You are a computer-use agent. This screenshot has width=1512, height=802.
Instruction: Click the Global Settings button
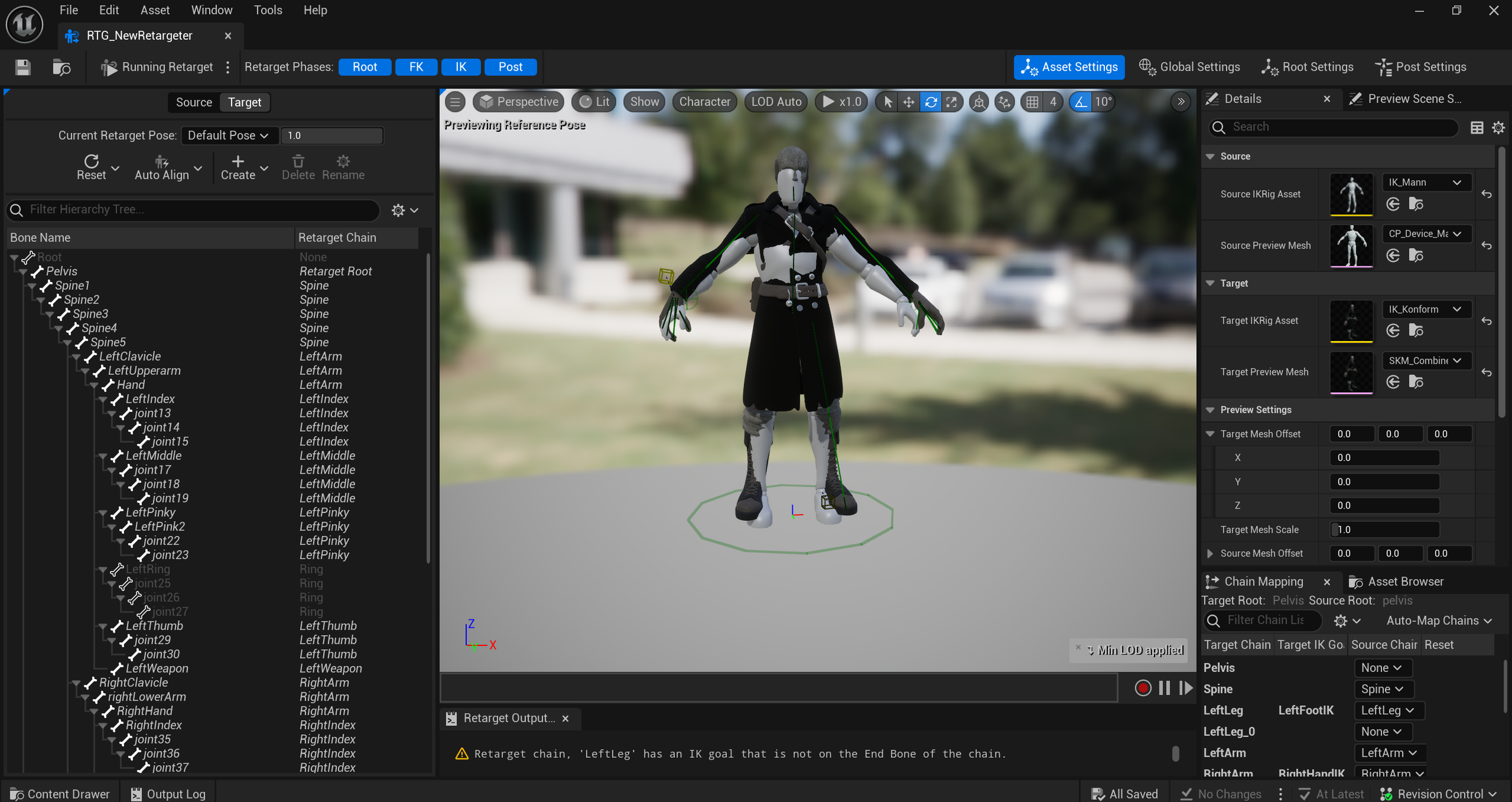1189,67
